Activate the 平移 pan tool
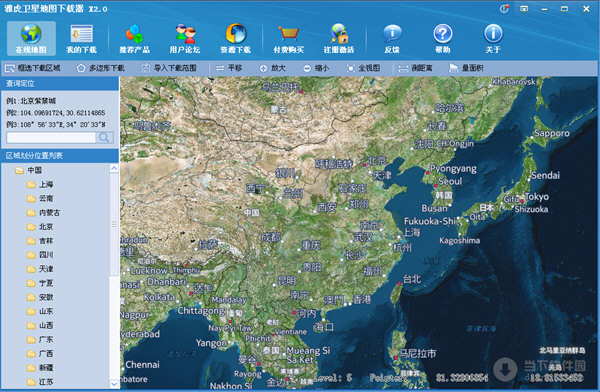Image resolution: width=600 pixels, height=392 pixels. [x=229, y=68]
